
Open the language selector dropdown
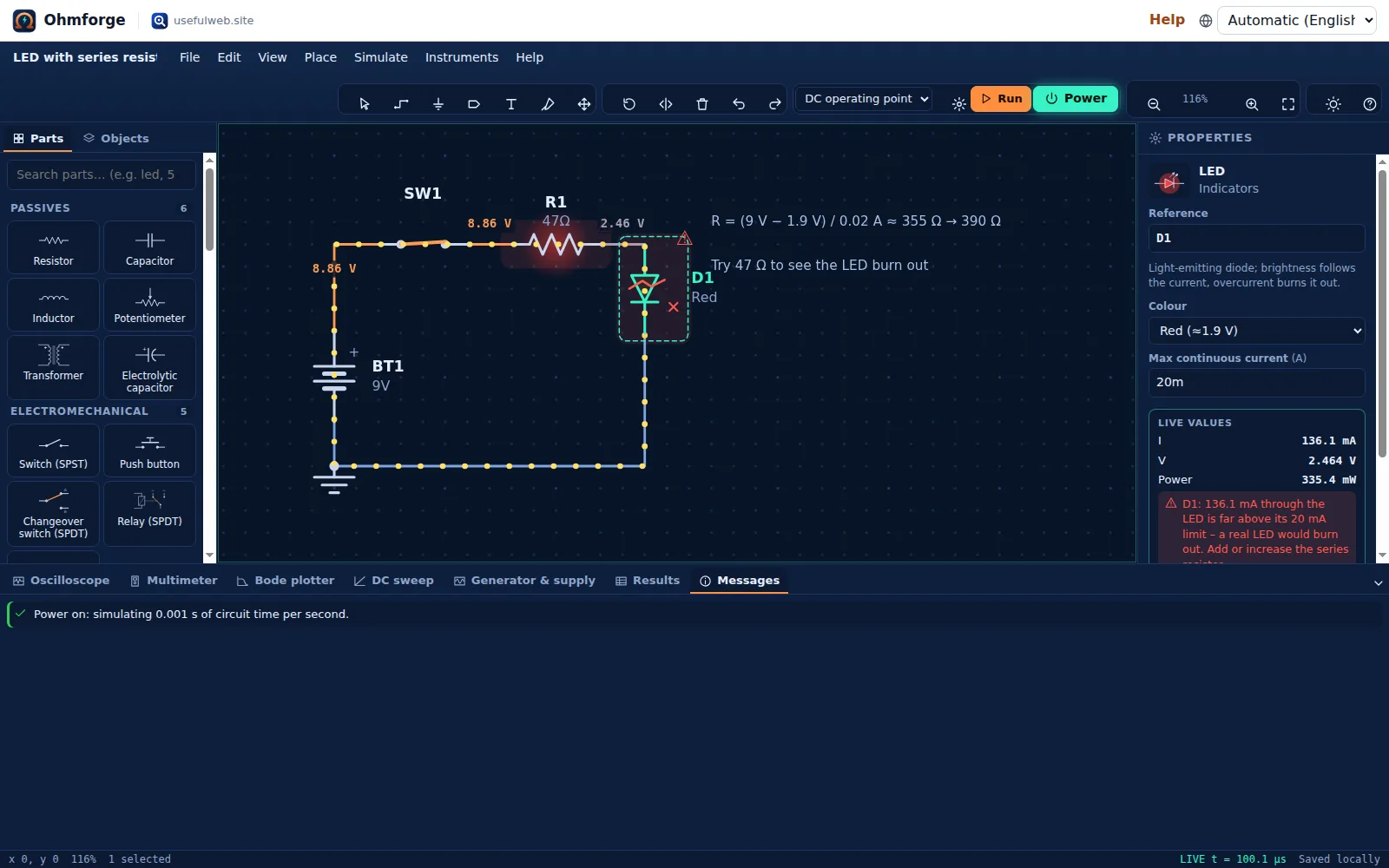click(1297, 20)
